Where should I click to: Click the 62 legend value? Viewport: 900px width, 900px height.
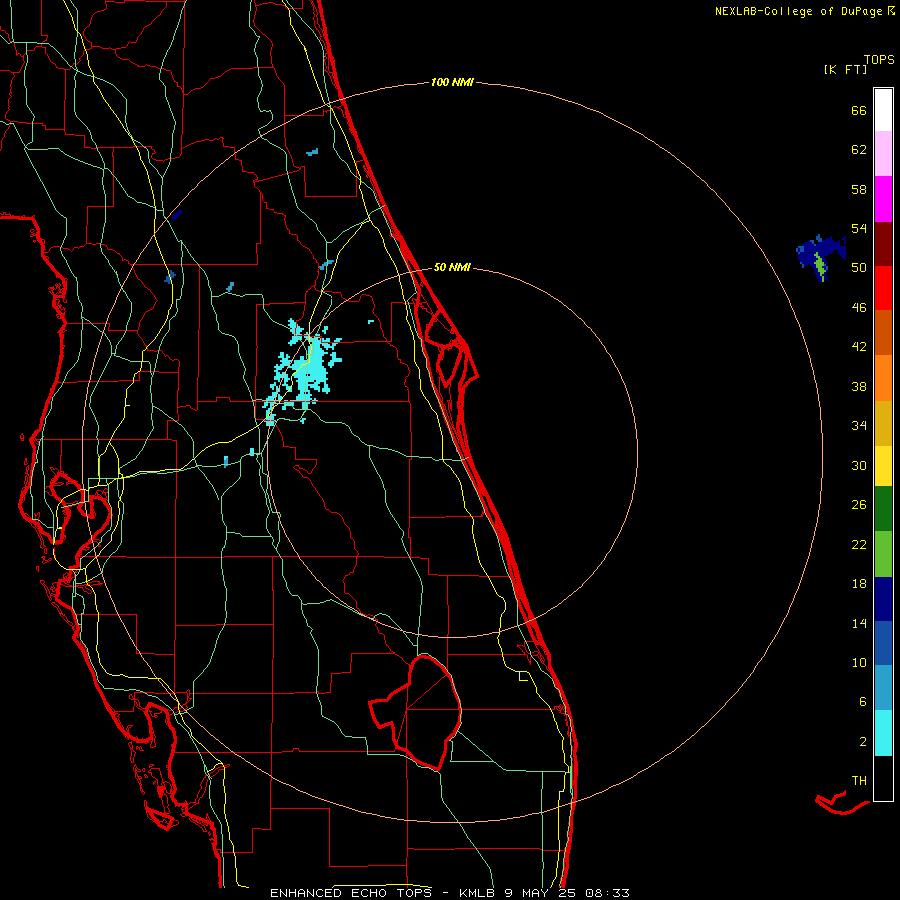click(x=859, y=150)
